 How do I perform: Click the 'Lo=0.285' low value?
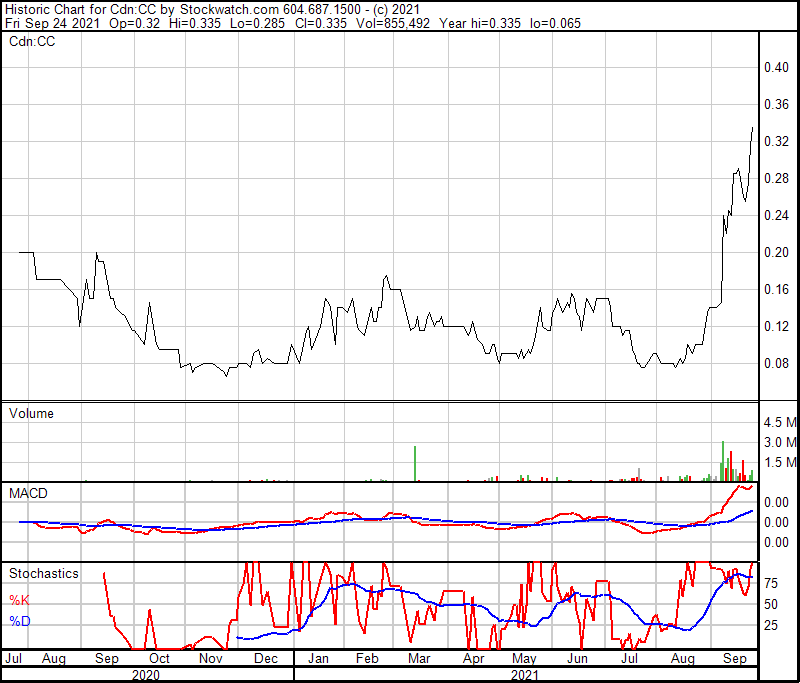(x=257, y=23)
